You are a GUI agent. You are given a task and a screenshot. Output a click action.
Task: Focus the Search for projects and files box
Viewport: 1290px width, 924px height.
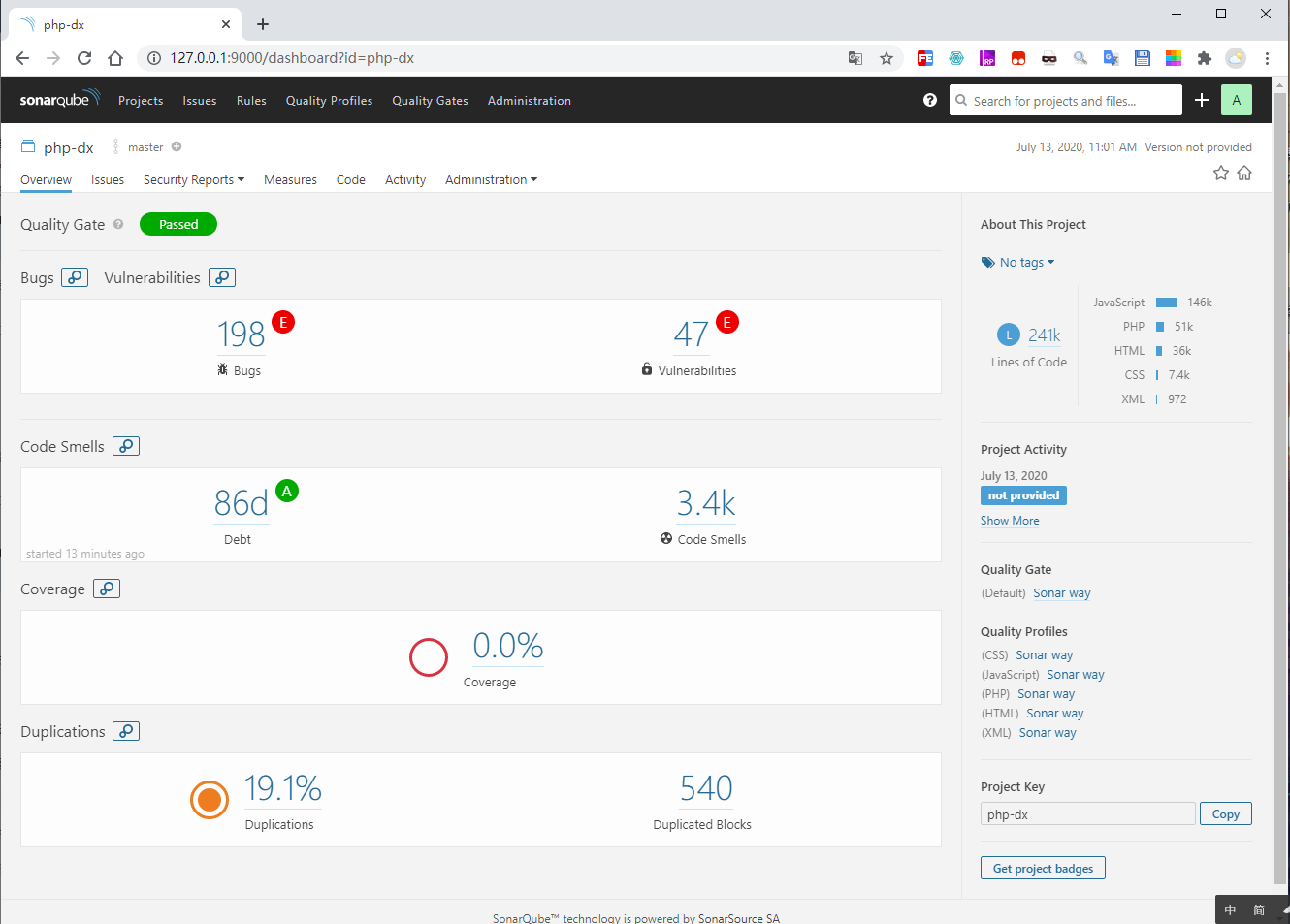coord(1066,100)
